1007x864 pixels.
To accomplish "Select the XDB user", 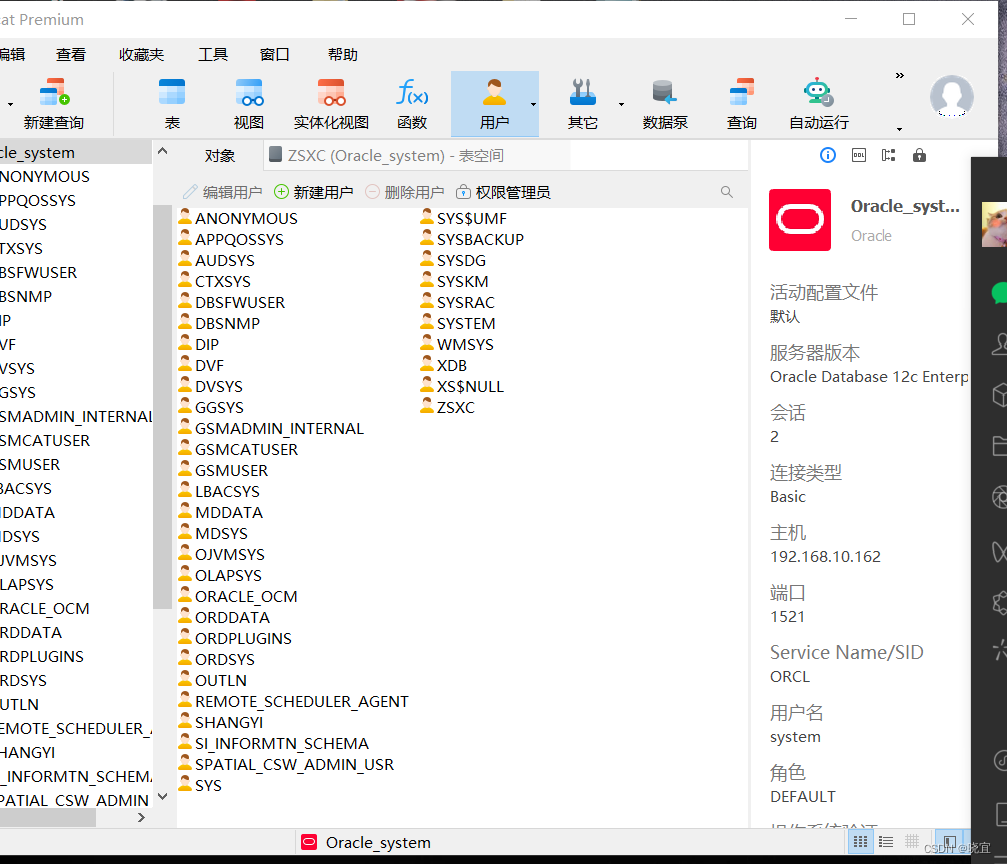I will pyautogui.click(x=444, y=366).
